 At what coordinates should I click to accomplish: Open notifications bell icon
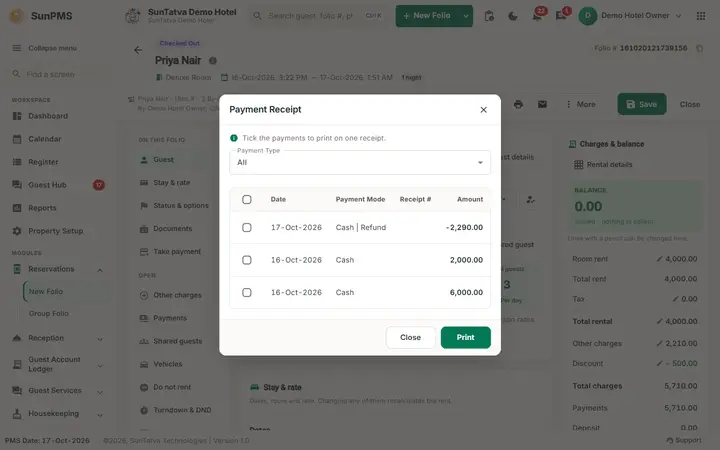click(537, 16)
